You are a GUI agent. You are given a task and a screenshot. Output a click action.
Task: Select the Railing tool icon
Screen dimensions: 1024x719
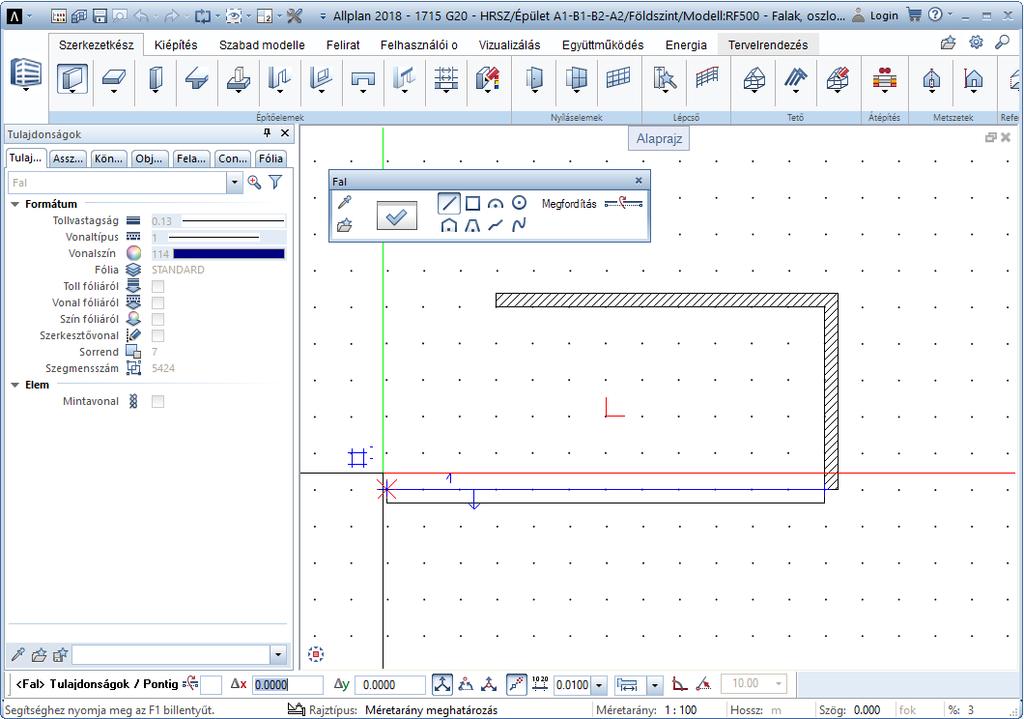(707, 77)
